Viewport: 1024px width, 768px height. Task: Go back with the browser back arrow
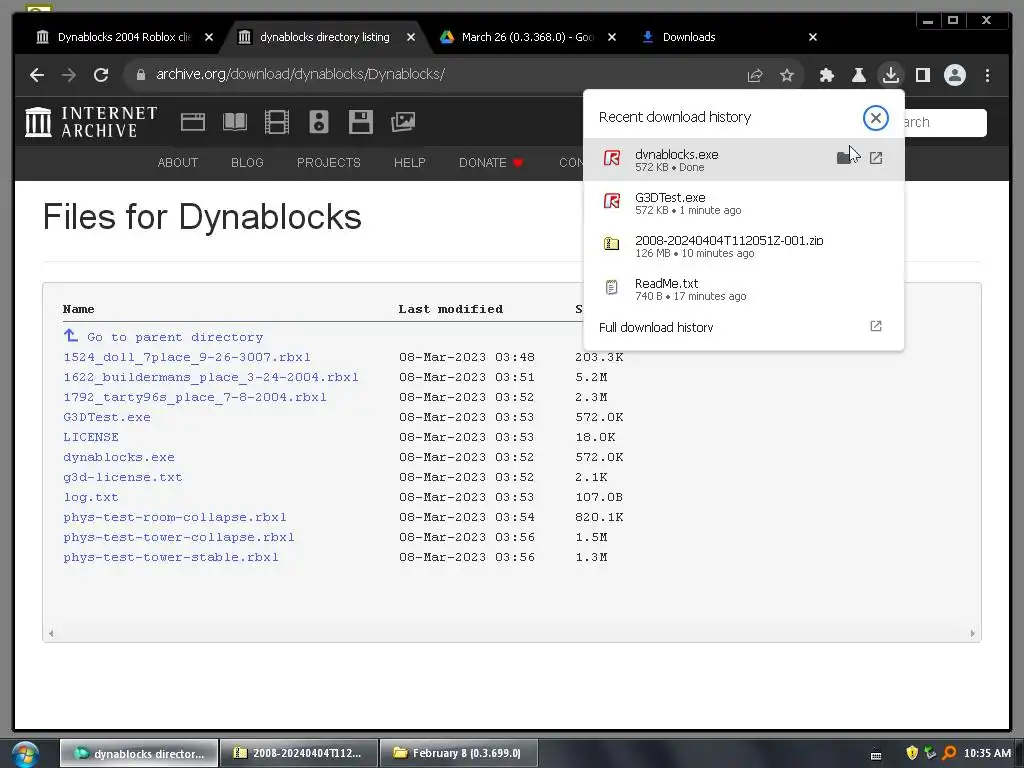(x=37, y=75)
